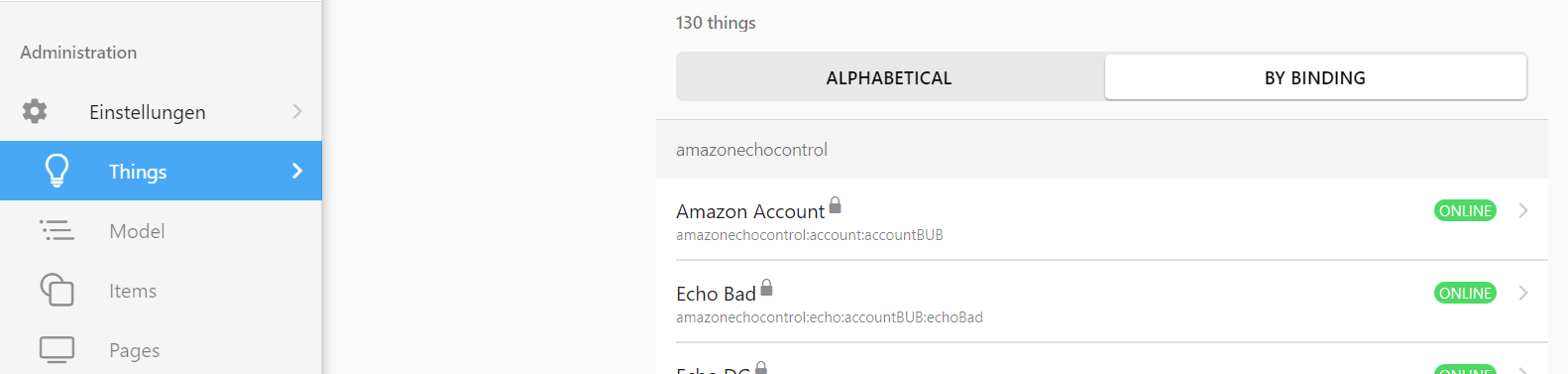
Task: Click the lock icon beside Amazon Account
Action: point(836,205)
